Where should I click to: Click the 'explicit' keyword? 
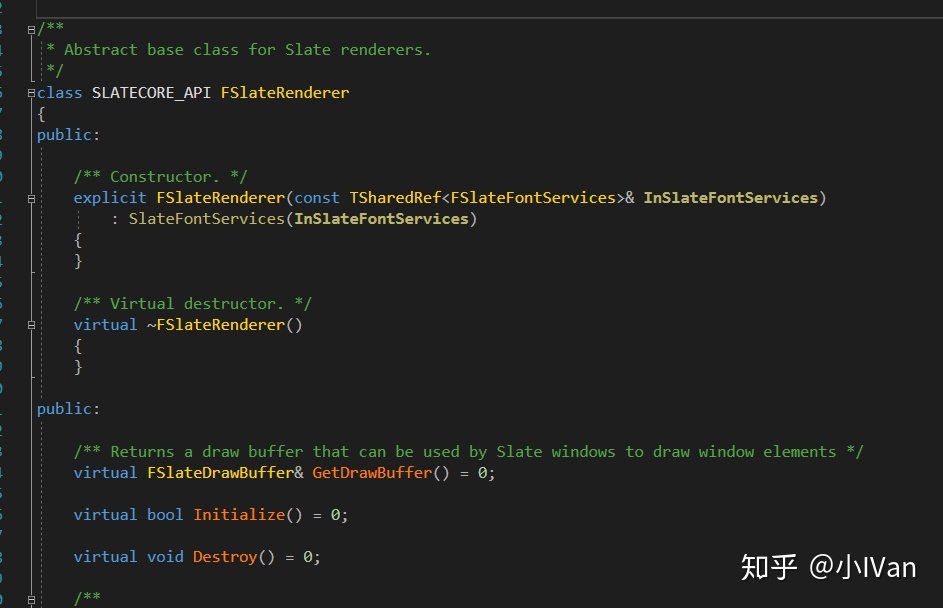click(109, 198)
